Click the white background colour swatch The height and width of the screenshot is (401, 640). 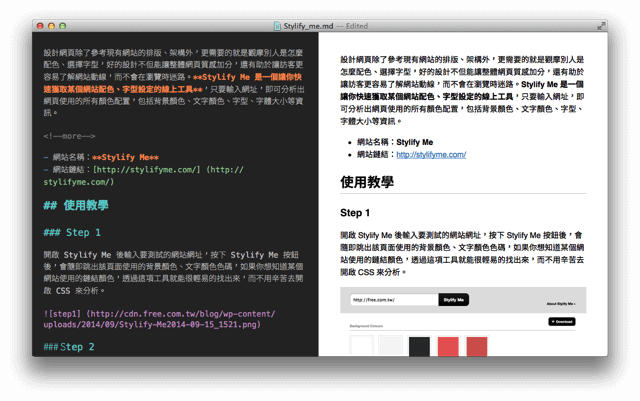362,346
